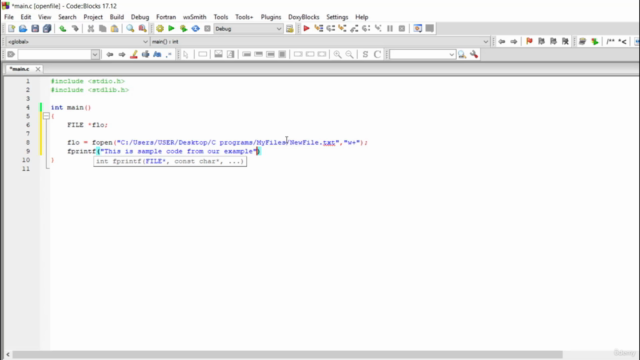
Task: Click the Build and run icon
Action: 183,29
